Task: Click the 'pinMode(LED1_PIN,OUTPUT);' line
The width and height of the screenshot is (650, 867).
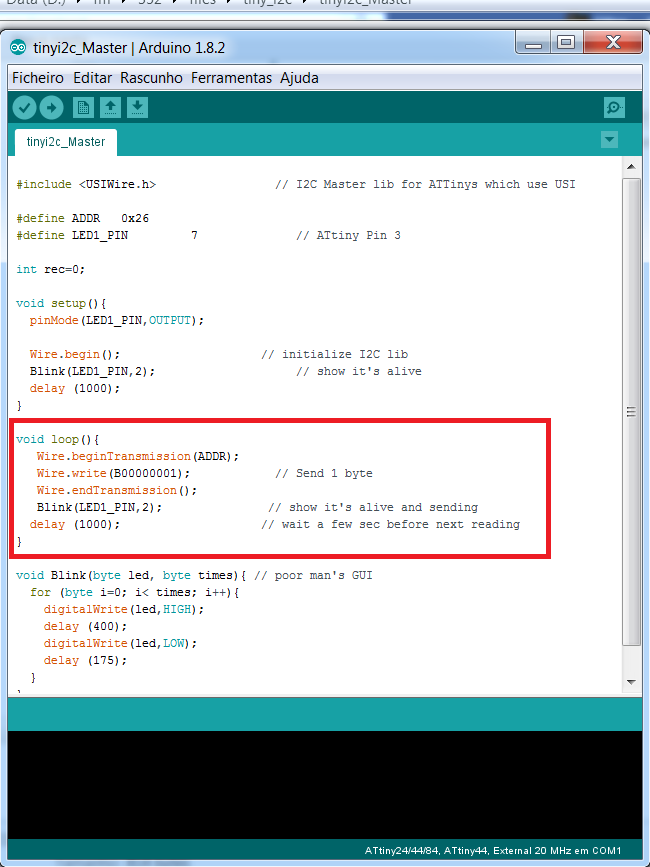Action: pyautogui.click(x=117, y=321)
